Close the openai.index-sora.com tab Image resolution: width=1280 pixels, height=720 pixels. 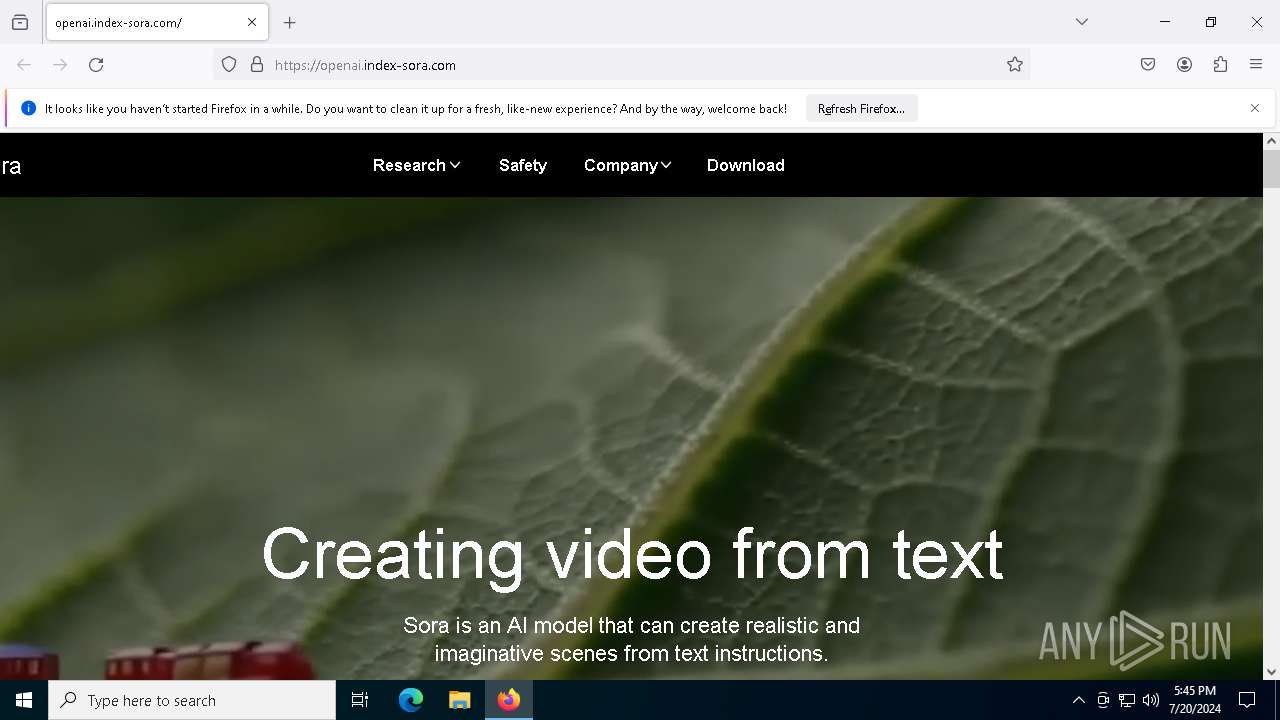pos(252,22)
